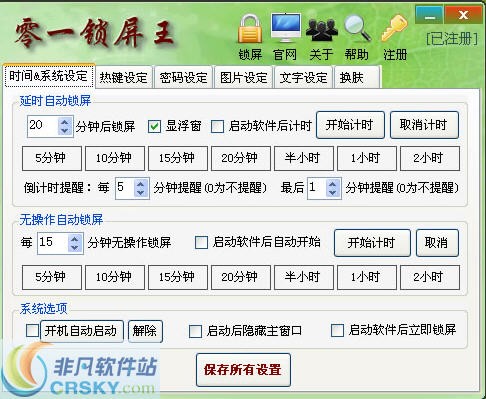Open the 图片设定 tab

tap(244, 78)
